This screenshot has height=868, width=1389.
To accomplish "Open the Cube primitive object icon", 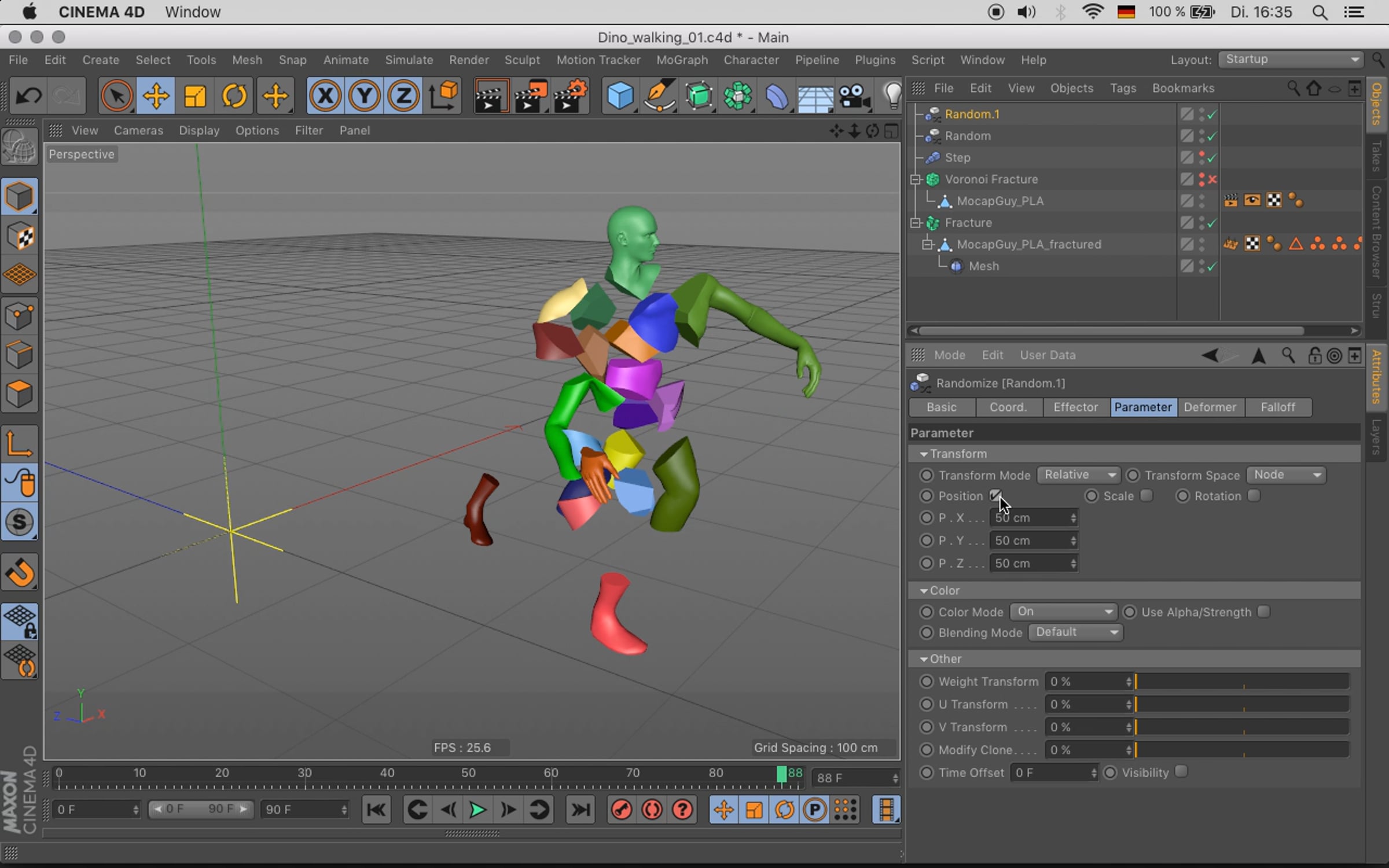I will click(x=619, y=96).
